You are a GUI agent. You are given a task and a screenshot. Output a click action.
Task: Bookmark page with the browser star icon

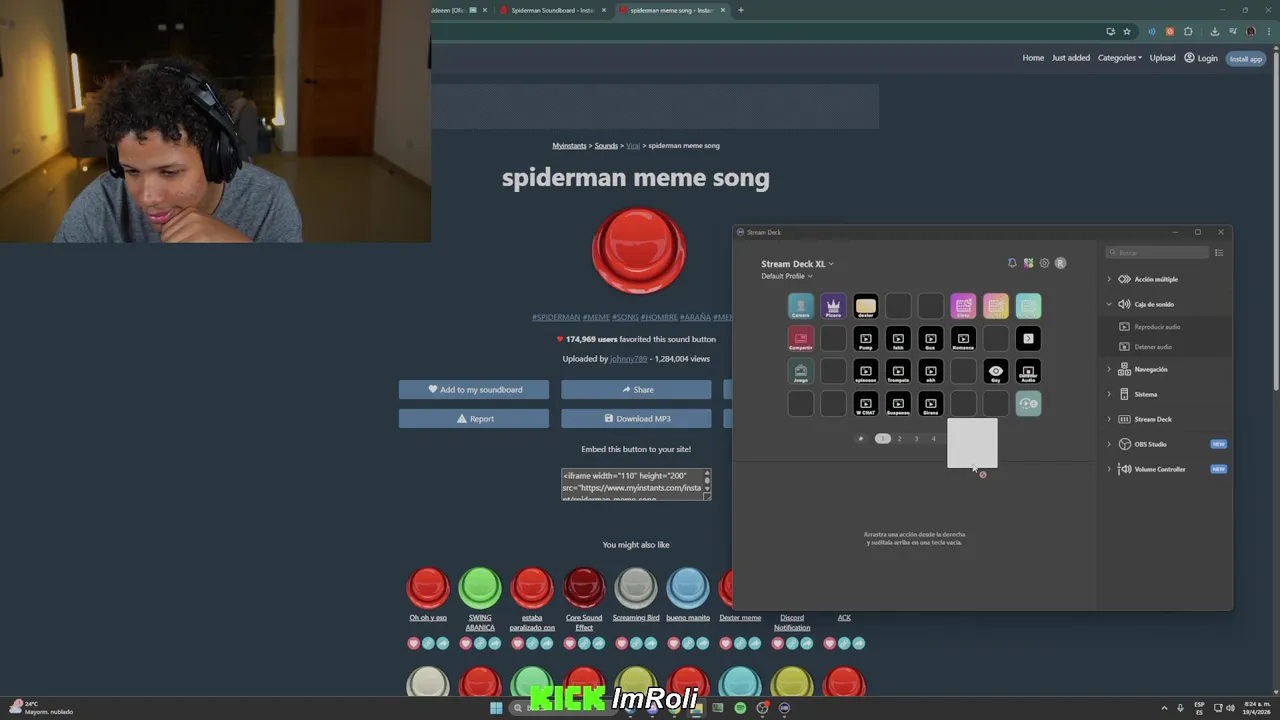pyautogui.click(x=1127, y=31)
